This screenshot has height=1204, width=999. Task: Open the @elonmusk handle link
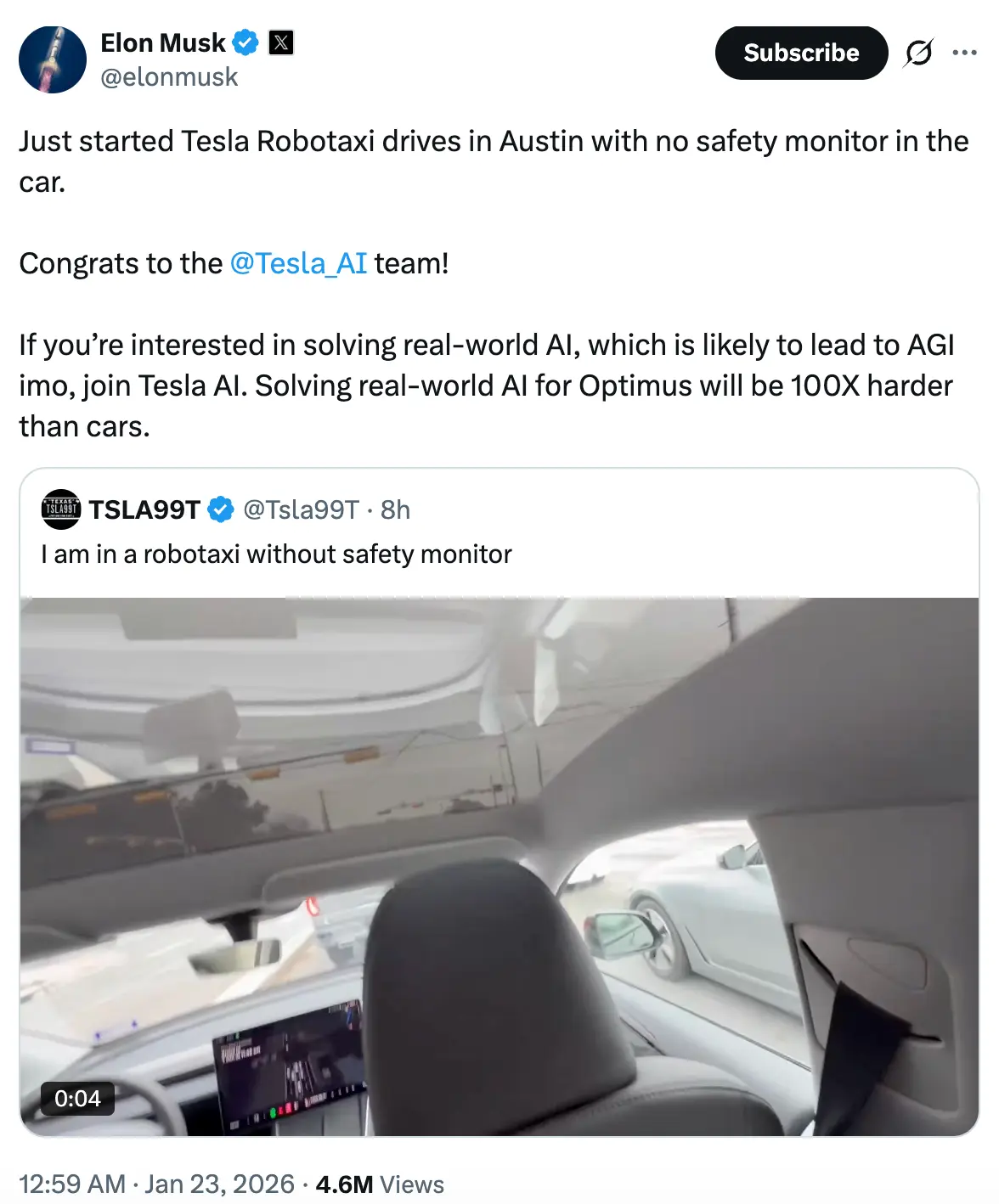pyautogui.click(x=169, y=77)
